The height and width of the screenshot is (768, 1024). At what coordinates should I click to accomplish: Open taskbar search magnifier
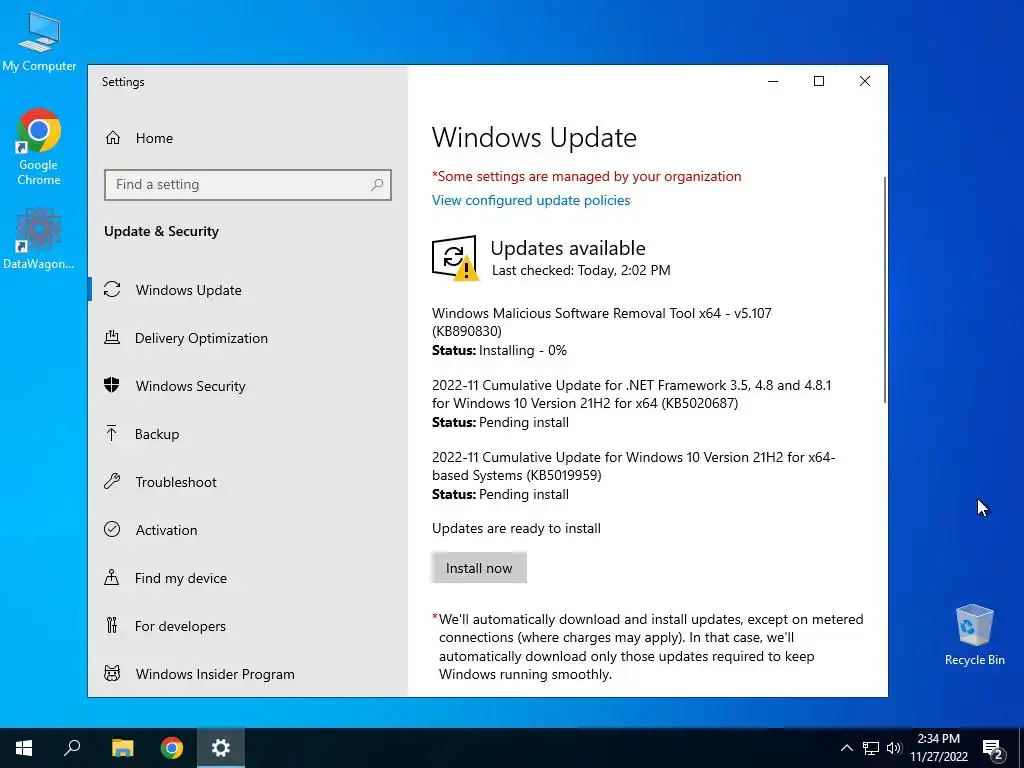72,748
